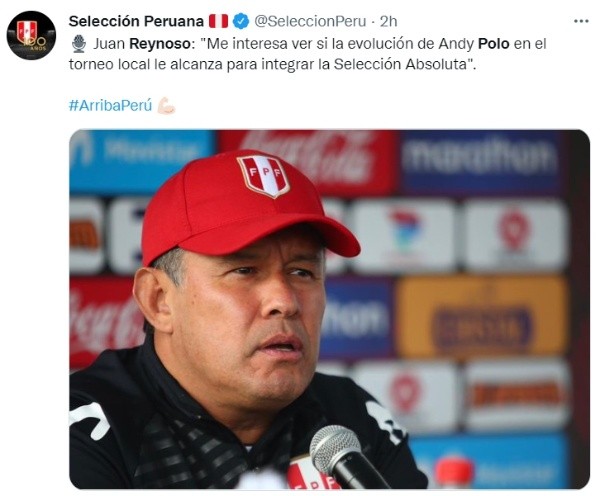600x496 pixels.
Task: Click the Selección Peruana display name
Action: (x=135, y=21)
